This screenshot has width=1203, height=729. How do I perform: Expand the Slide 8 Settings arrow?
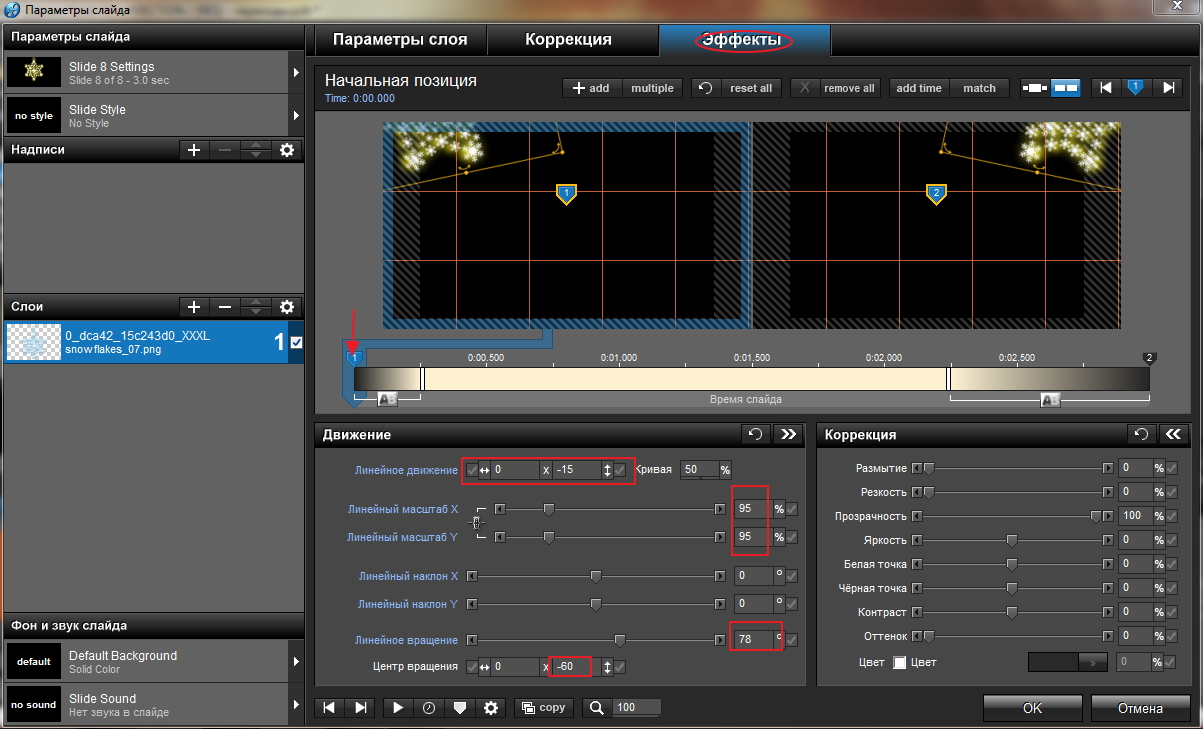coord(296,73)
